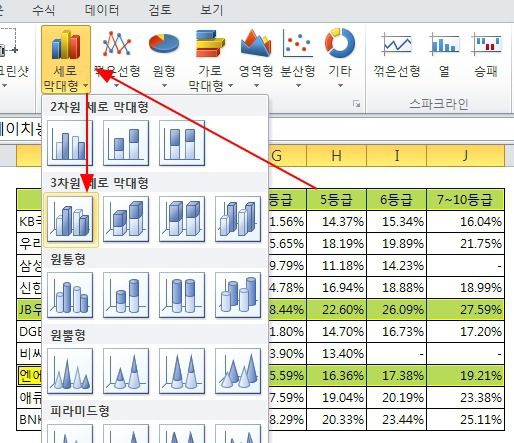The height and width of the screenshot is (443, 514).
Task: Open the 영역형 area chart gallery
Action: 256,58
